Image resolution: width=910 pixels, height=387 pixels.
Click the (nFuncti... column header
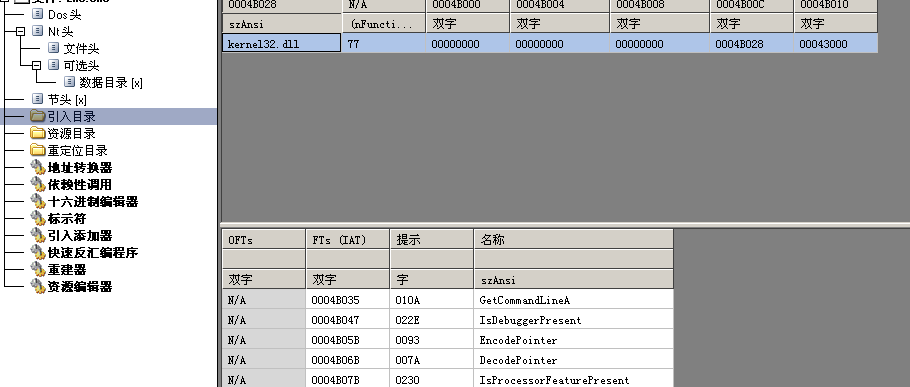383,23
